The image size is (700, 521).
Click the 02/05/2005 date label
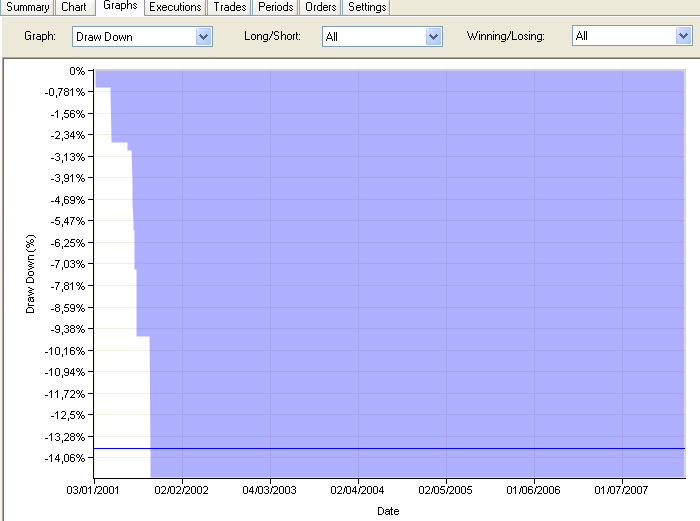(445, 490)
